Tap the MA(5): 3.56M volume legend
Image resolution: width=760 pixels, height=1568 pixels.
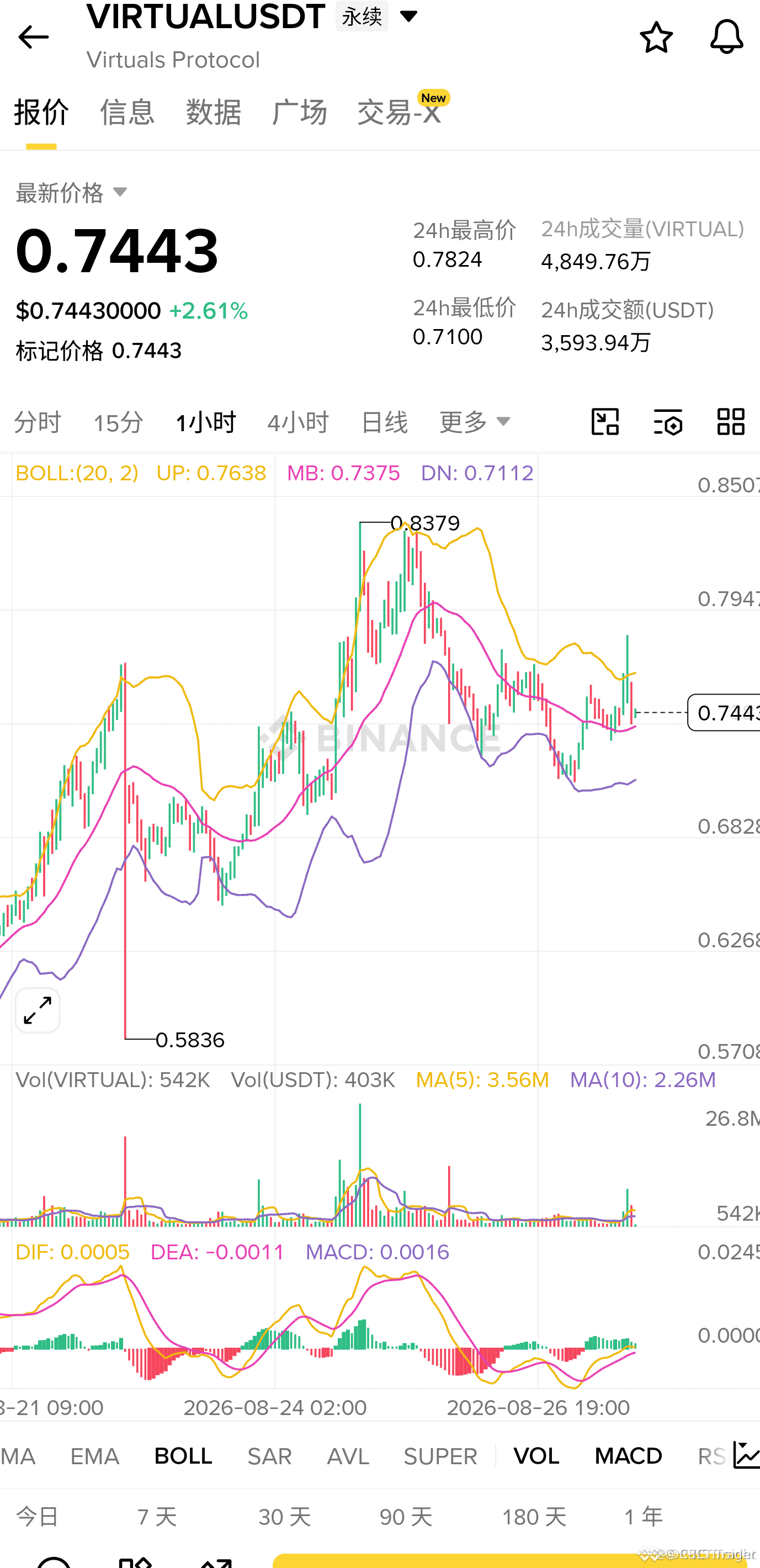pyautogui.click(x=482, y=1079)
